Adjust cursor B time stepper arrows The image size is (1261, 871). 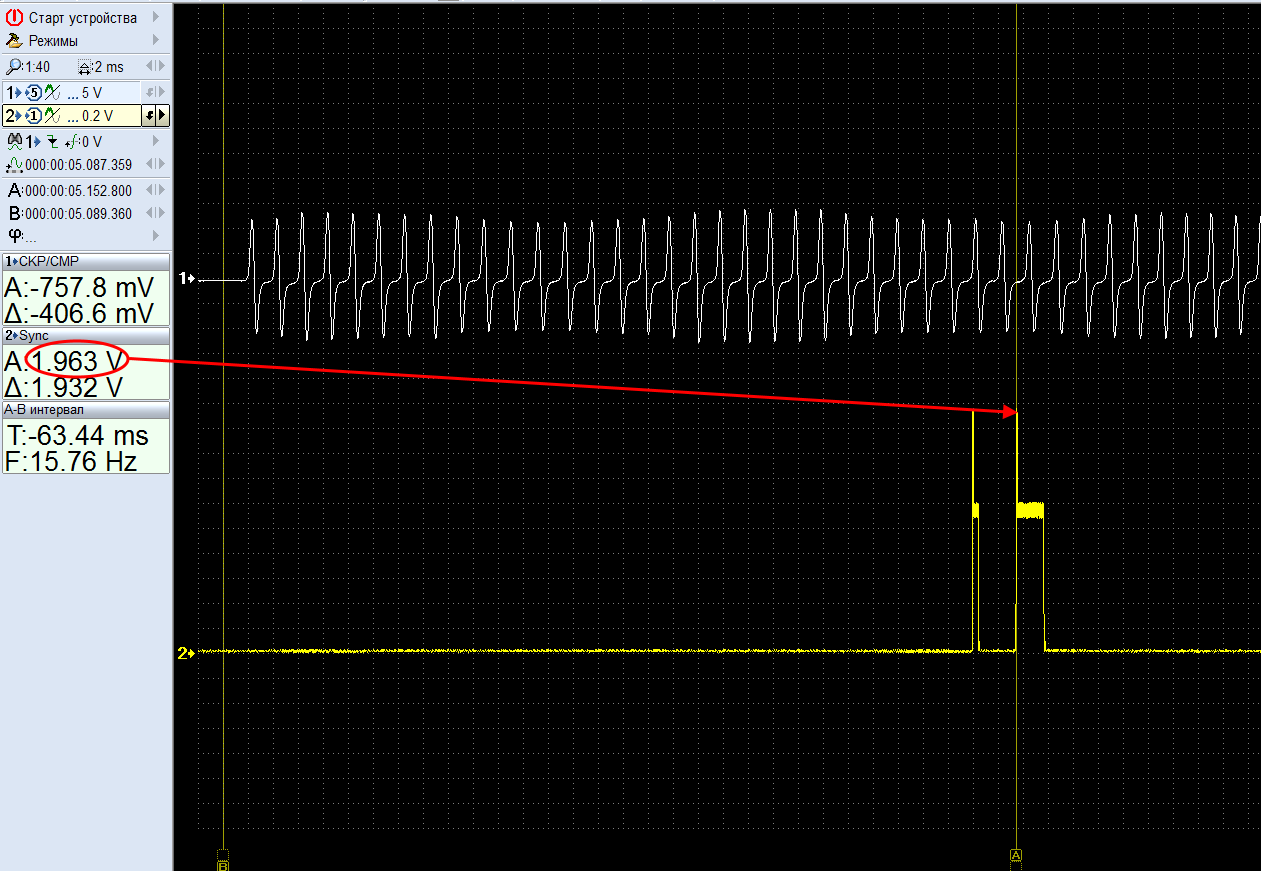click(155, 213)
